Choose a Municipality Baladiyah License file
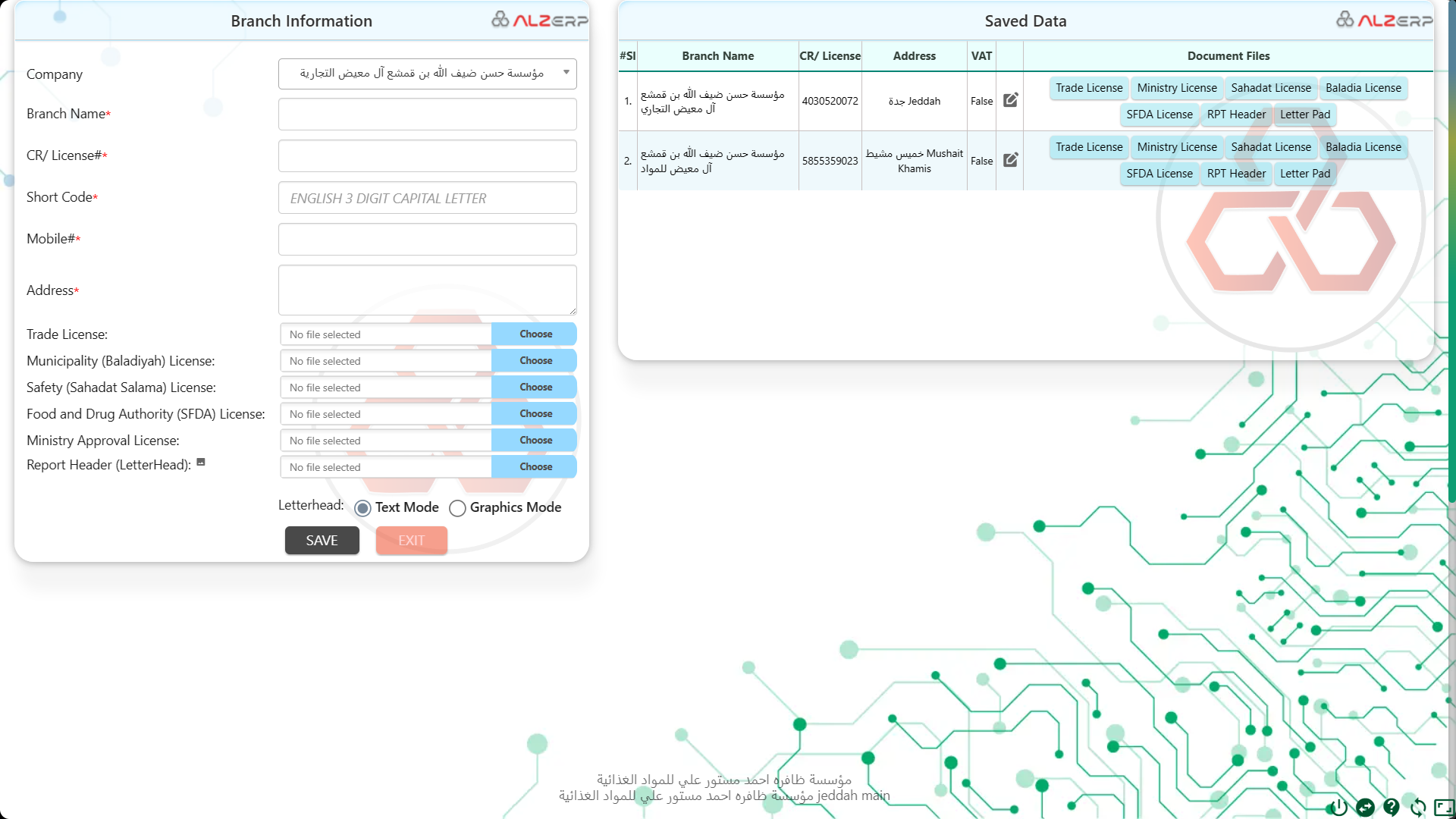This screenshot has width=1456, height=819. 535,361
